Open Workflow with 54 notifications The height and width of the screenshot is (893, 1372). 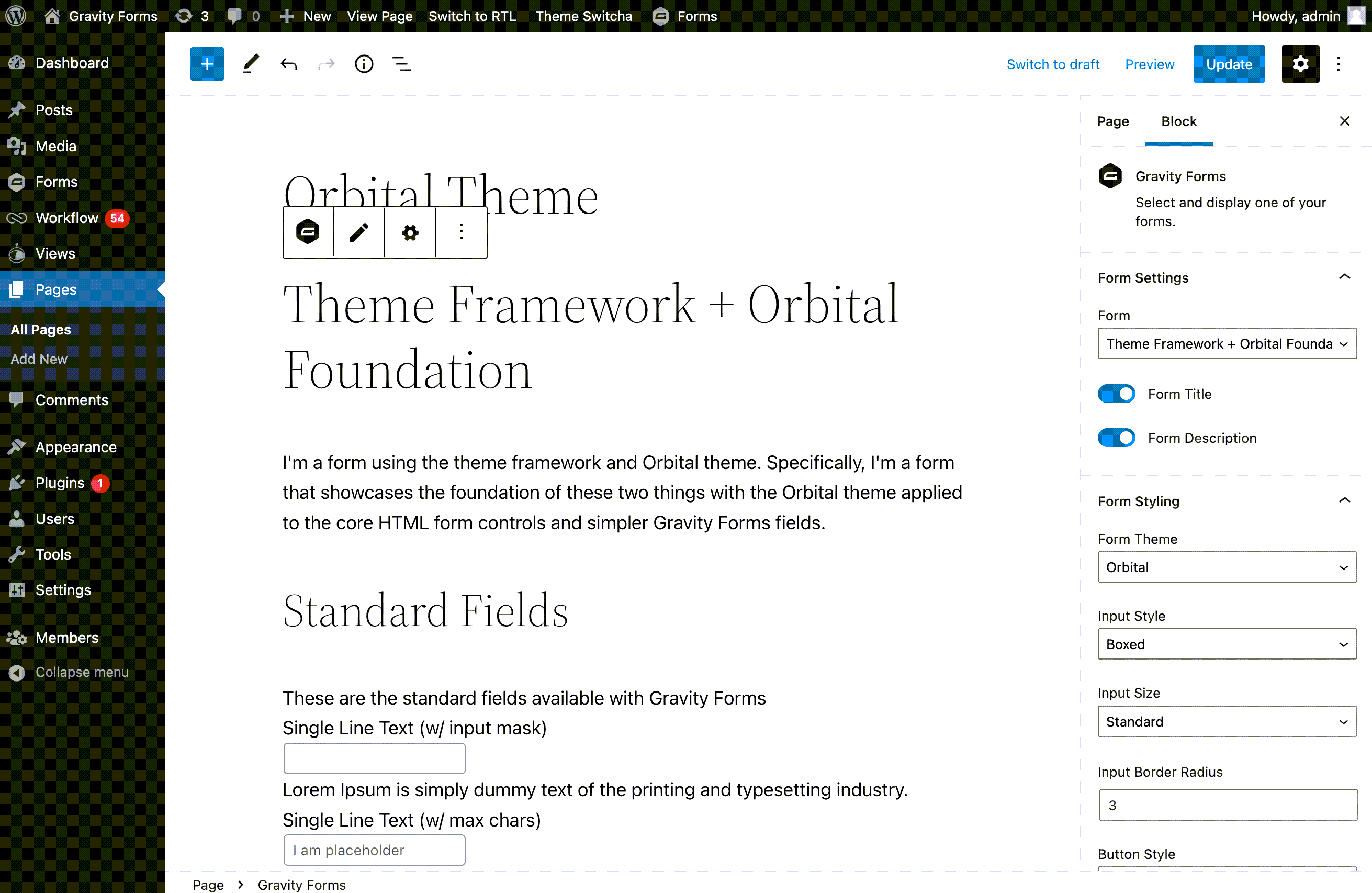pos(83,217)
